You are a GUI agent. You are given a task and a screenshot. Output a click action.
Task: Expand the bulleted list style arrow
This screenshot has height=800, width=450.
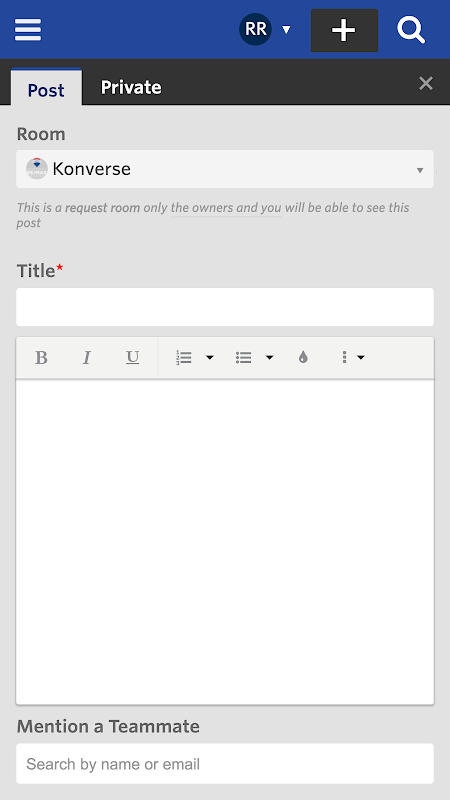point(269,358)
